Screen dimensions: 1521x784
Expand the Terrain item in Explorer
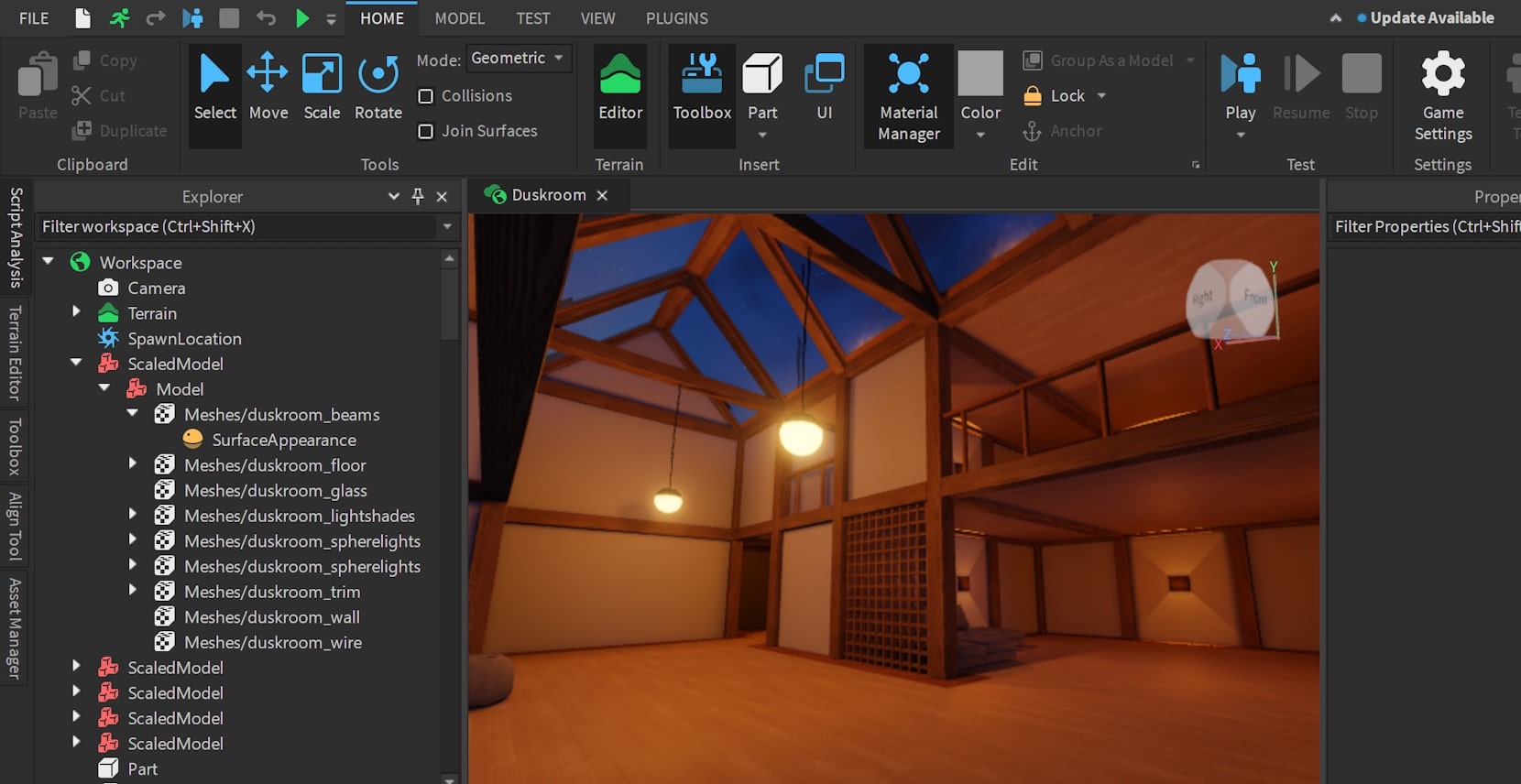77,312
